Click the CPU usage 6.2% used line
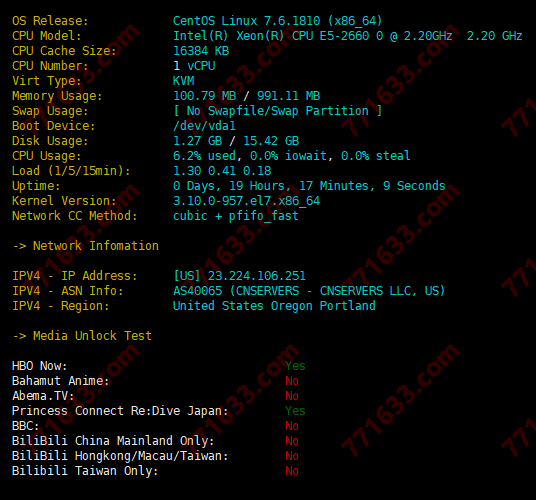Viewport: 536px width, 500px height. coord(292,156)
